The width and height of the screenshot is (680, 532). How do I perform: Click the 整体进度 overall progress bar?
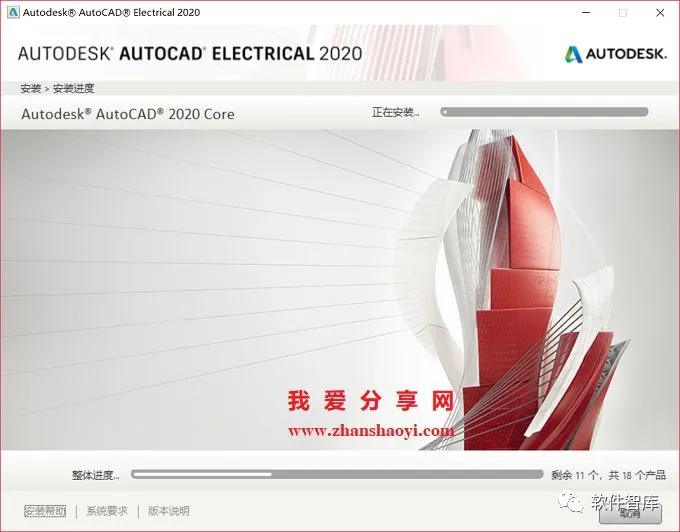tap(337, 474)
